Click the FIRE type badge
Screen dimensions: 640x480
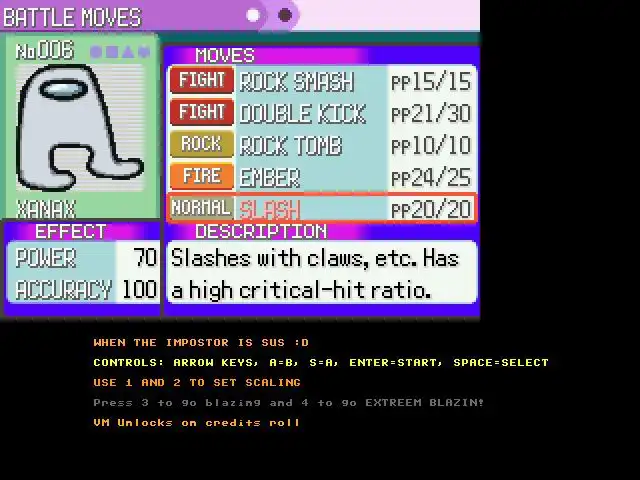202,176
